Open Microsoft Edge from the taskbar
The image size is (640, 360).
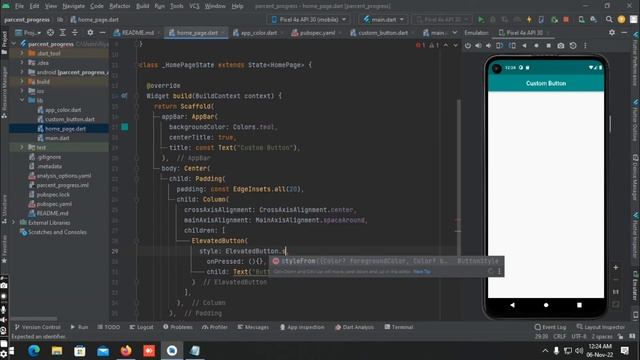tap(34, 350)
